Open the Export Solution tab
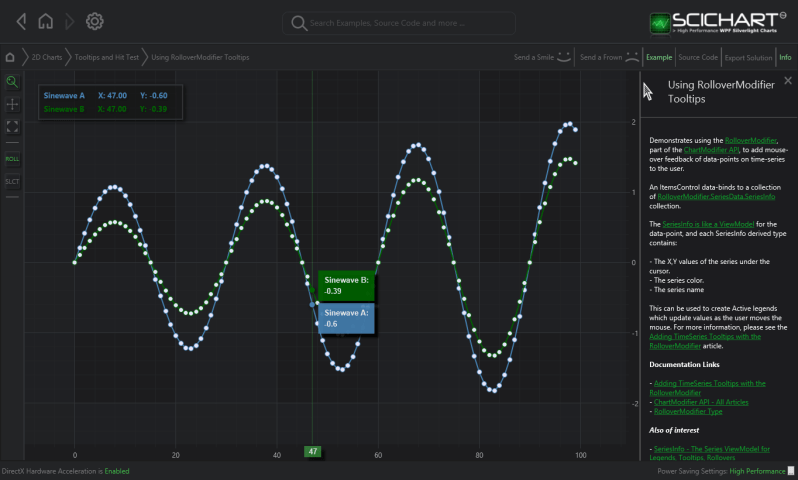This screenshot has width=798, height=480. click(x=748, y=58)
